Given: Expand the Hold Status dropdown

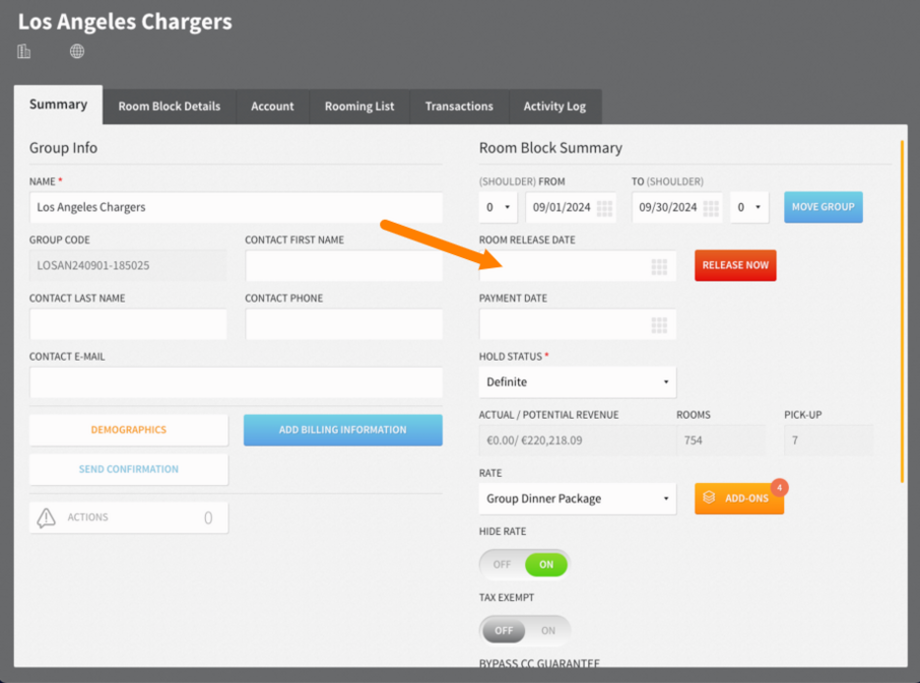Looking at the screenshot, I should pyautogui.click(x=577, y=382).
